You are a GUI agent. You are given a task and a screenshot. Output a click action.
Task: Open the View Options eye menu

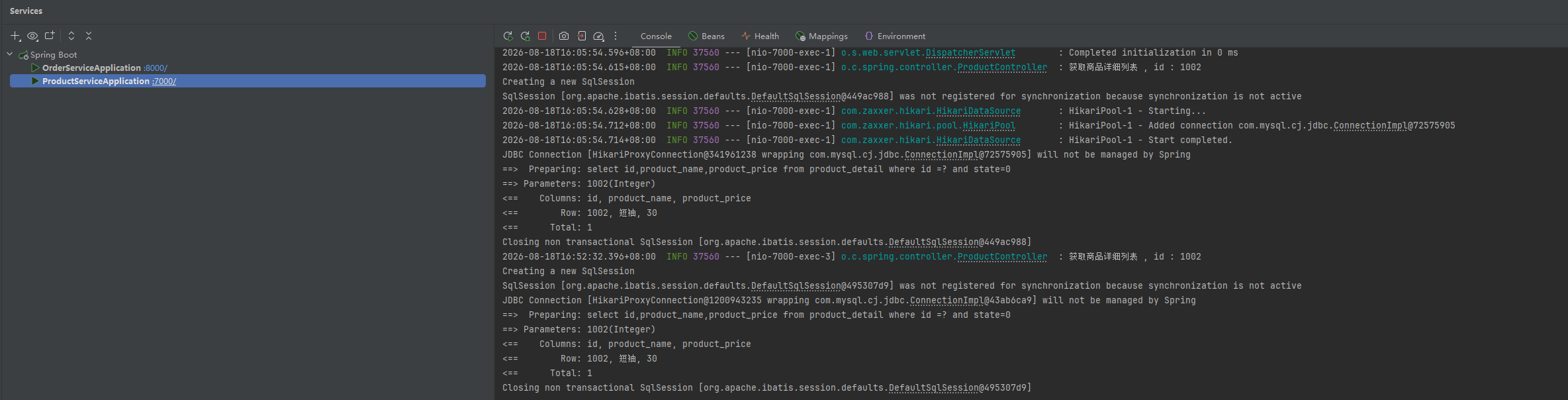click(32, 36)
